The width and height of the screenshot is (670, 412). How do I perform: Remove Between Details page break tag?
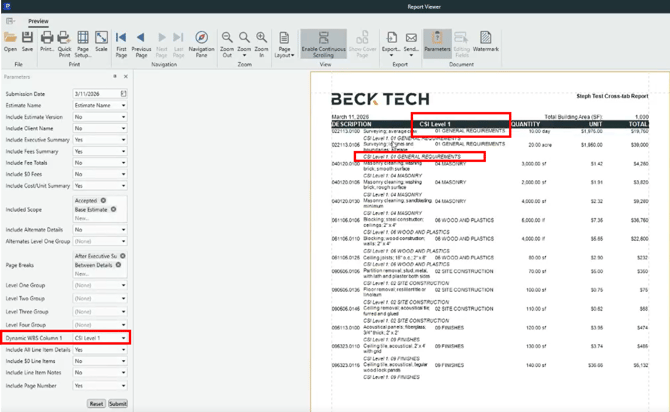click(118, 265)
